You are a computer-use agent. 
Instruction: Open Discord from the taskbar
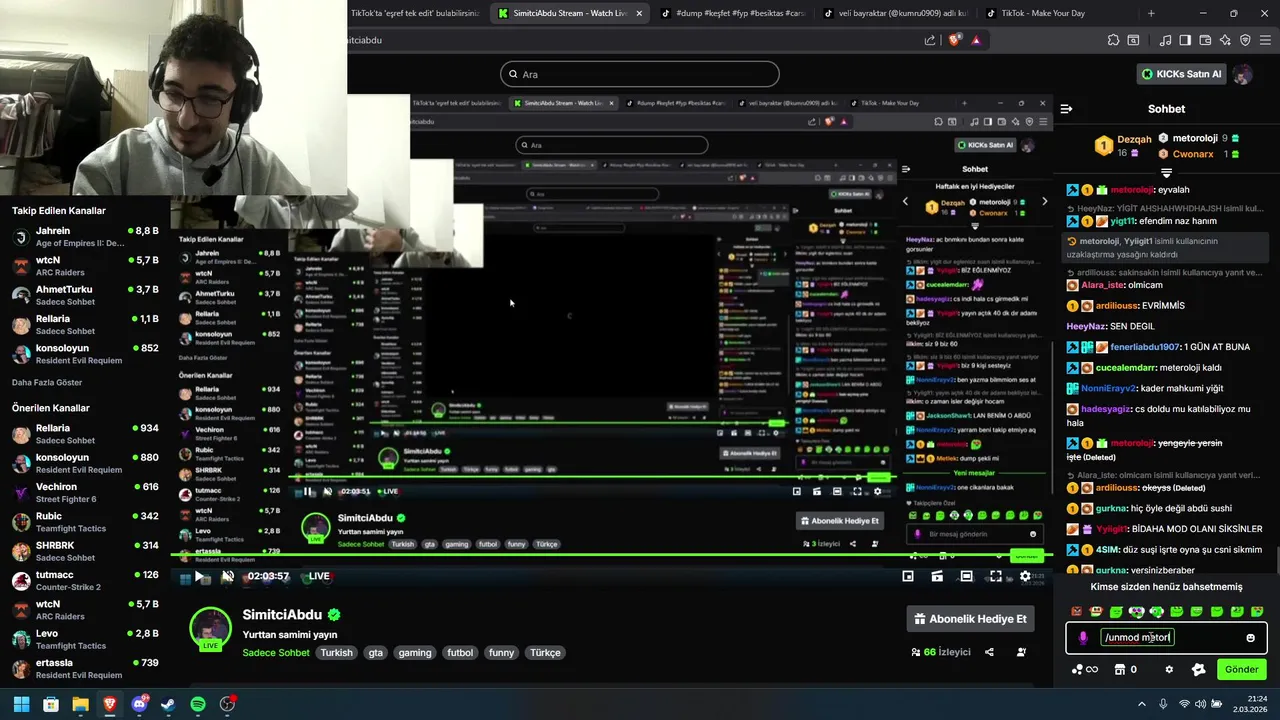139,704
